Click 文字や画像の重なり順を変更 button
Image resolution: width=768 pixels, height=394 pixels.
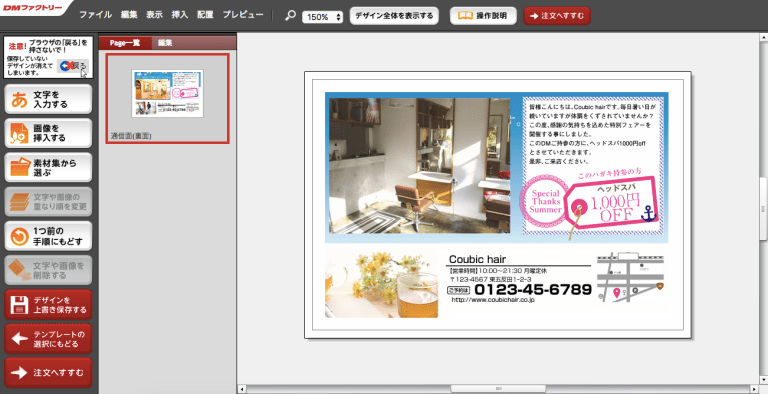click(x=48, y=202)
